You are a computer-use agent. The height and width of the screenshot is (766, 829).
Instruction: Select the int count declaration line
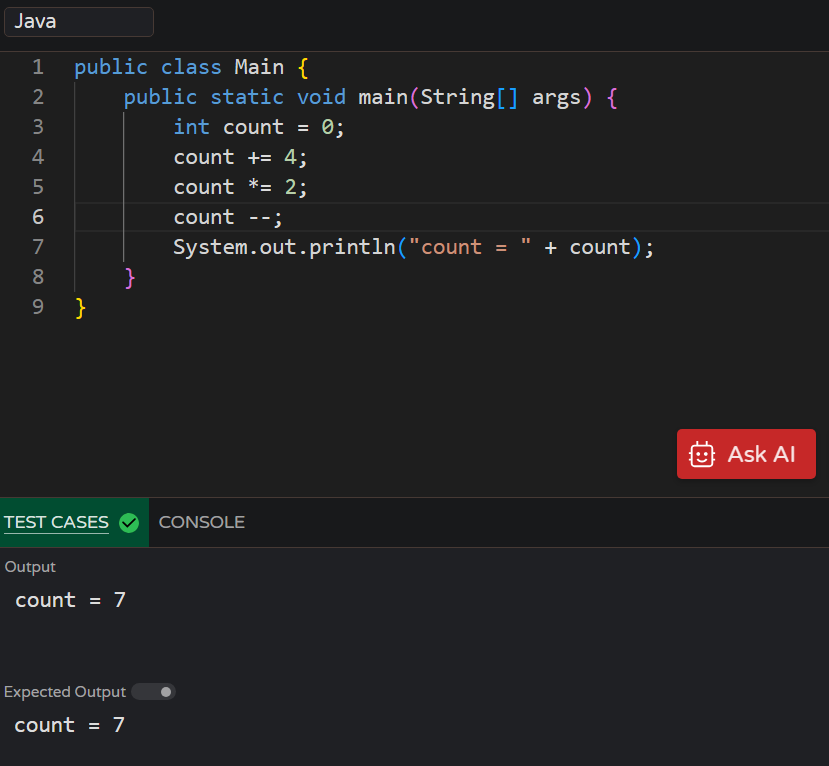coord(258,126)
